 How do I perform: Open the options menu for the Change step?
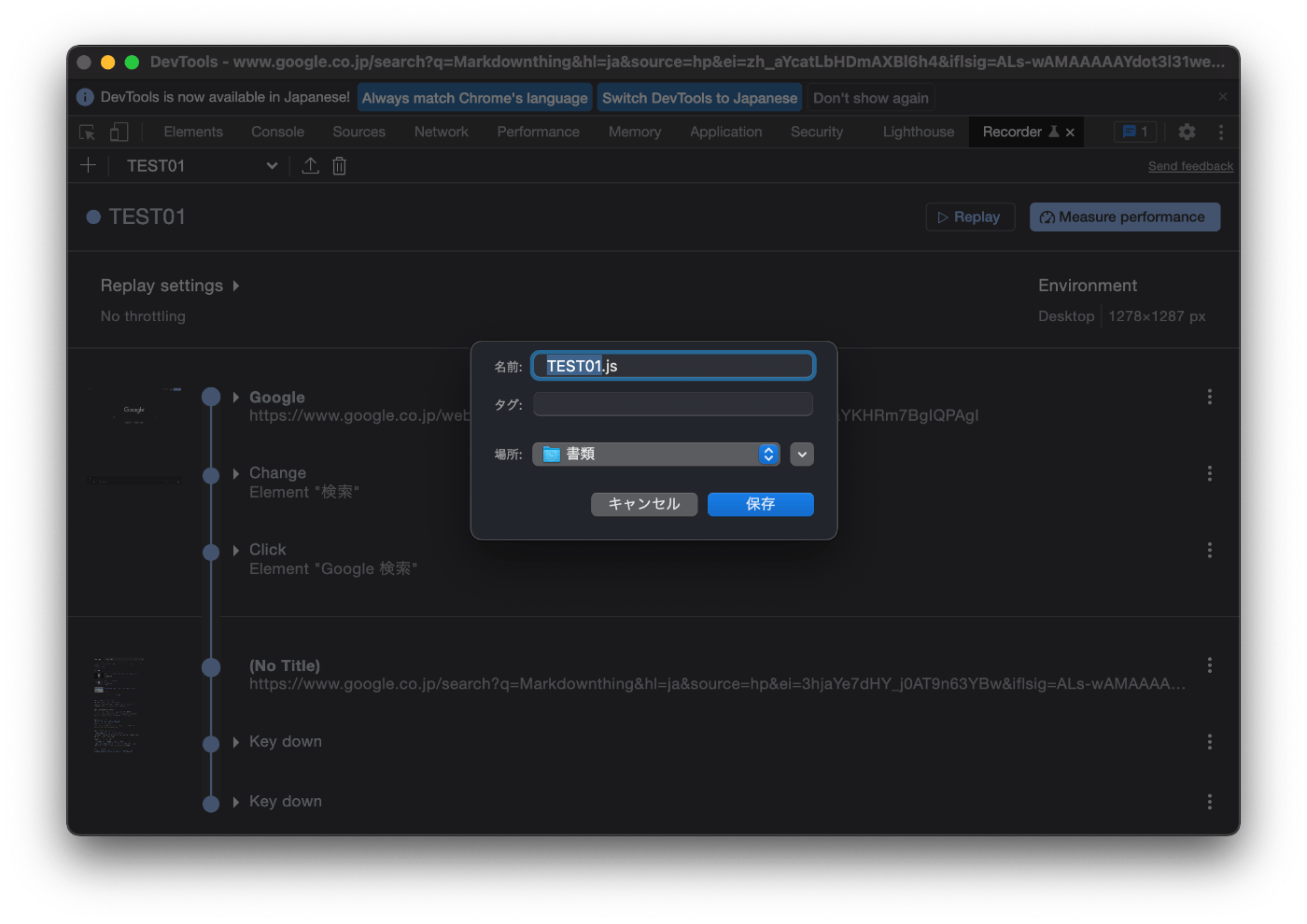(x=1210, y=473)
